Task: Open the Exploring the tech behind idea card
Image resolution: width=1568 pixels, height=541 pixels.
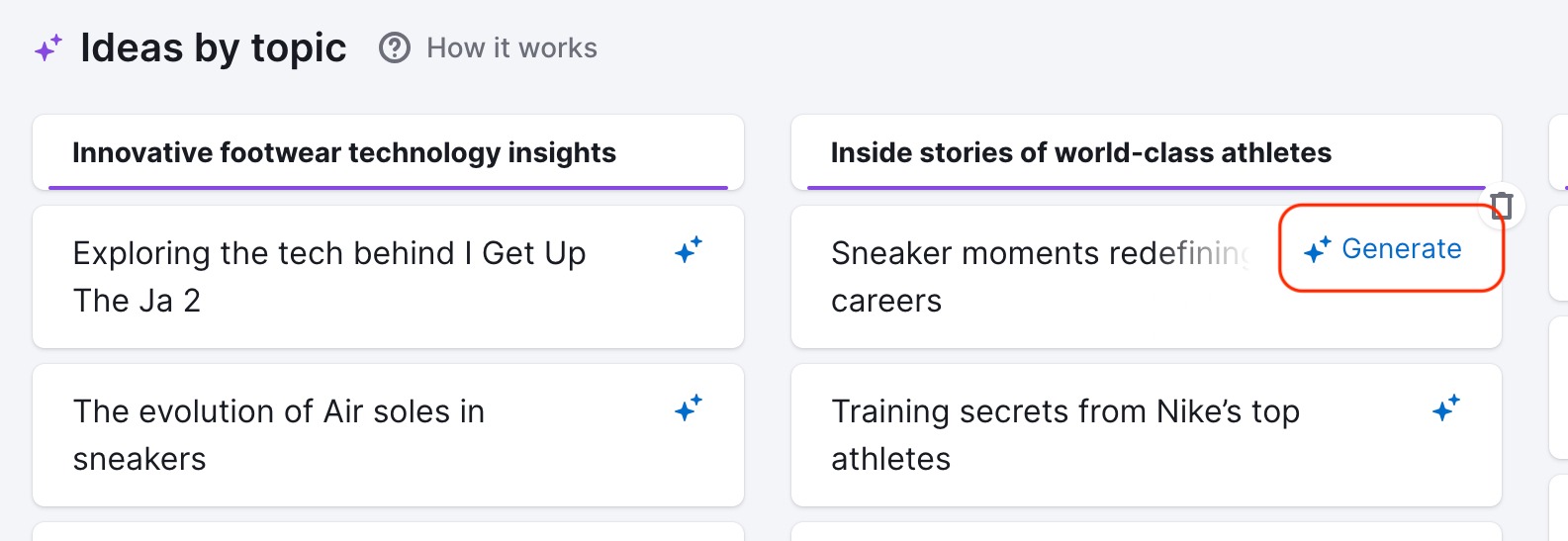Action: [329, 277]
